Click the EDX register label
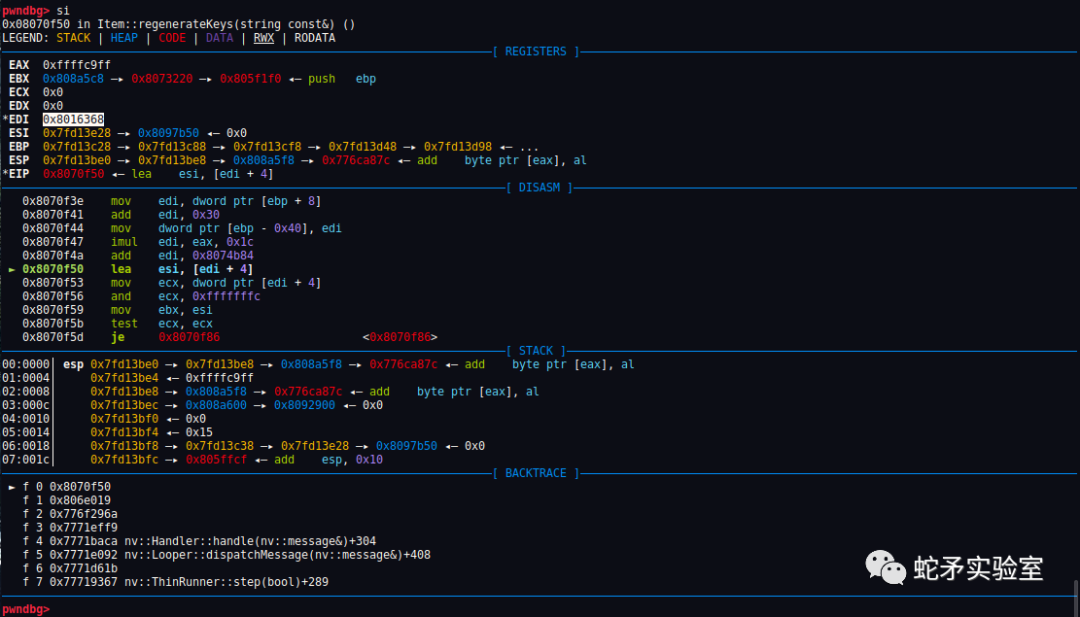 pos(19,106)
